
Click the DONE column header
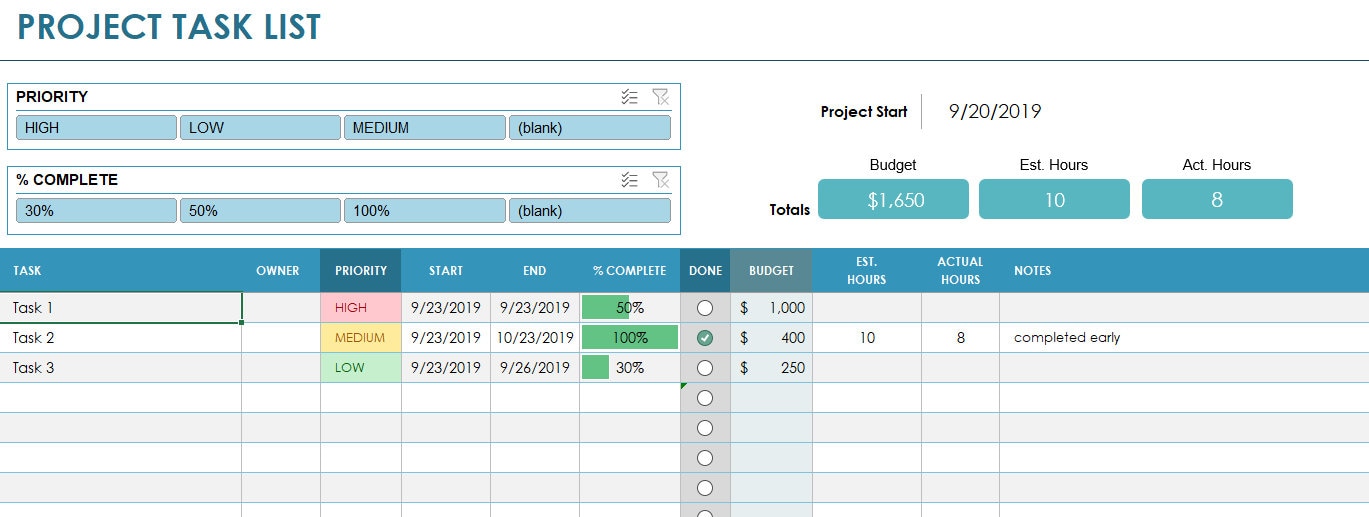(x=705, y=271)
